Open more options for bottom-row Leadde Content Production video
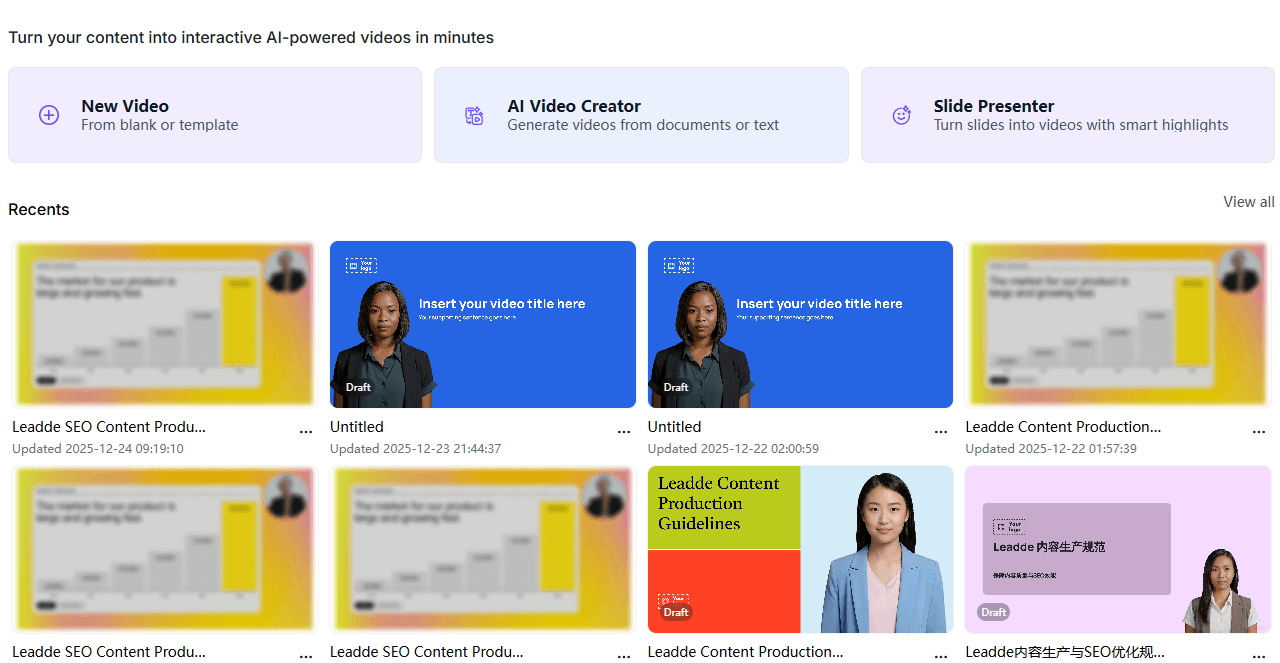 tap(941, 656)
